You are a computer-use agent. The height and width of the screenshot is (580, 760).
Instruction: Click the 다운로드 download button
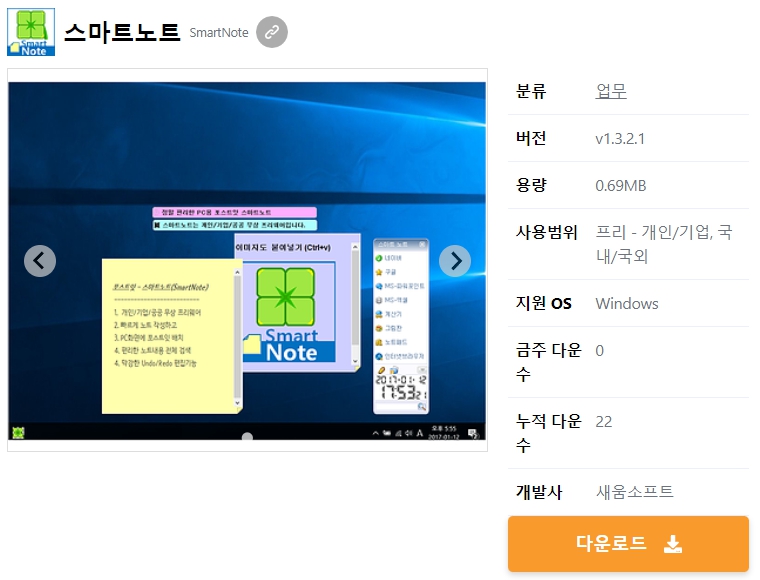[x=628, y=544]
